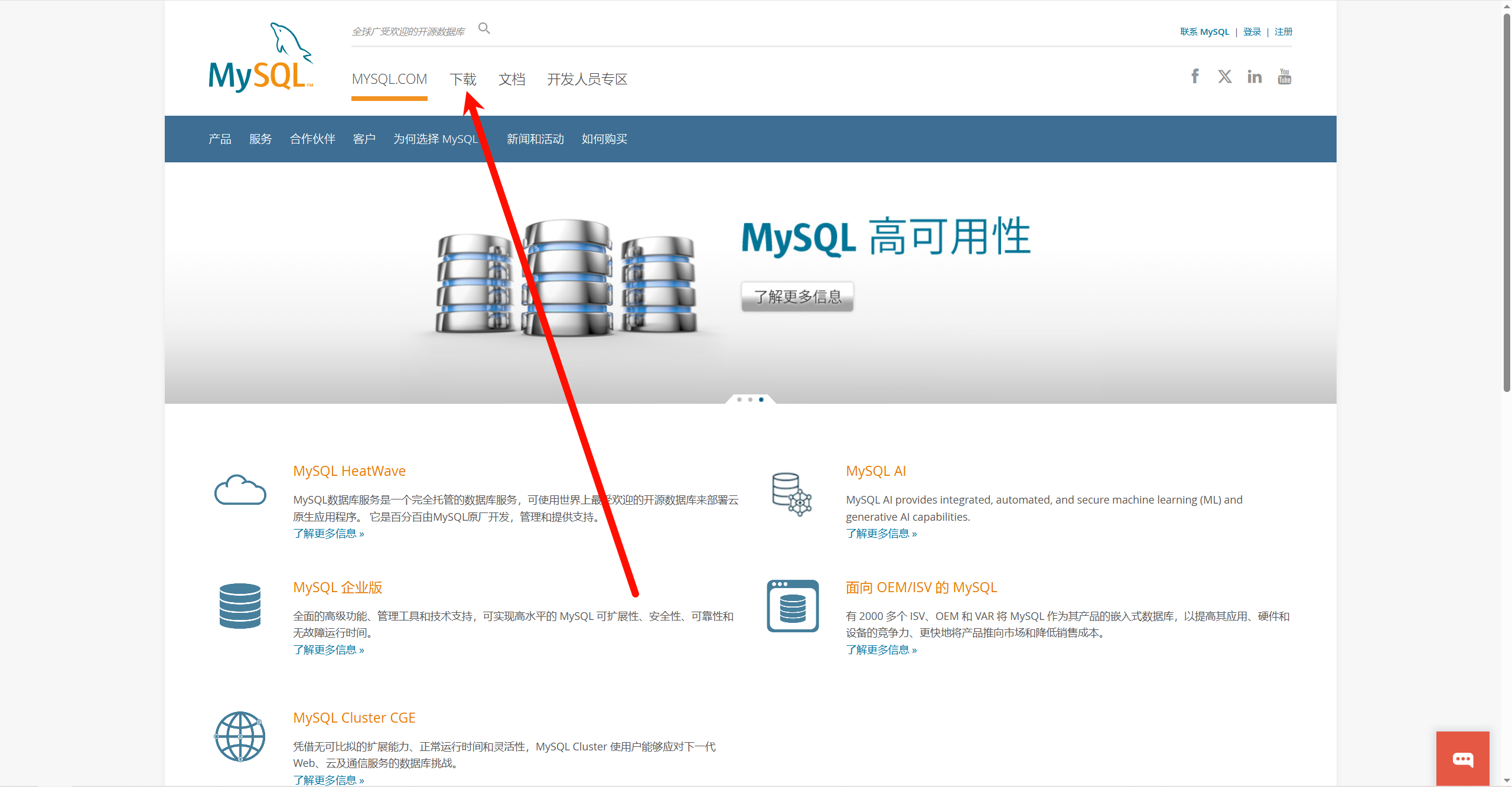The image size is (1512, 787).
Task: Select the first carousel slide dot
Action: point(739,400)
